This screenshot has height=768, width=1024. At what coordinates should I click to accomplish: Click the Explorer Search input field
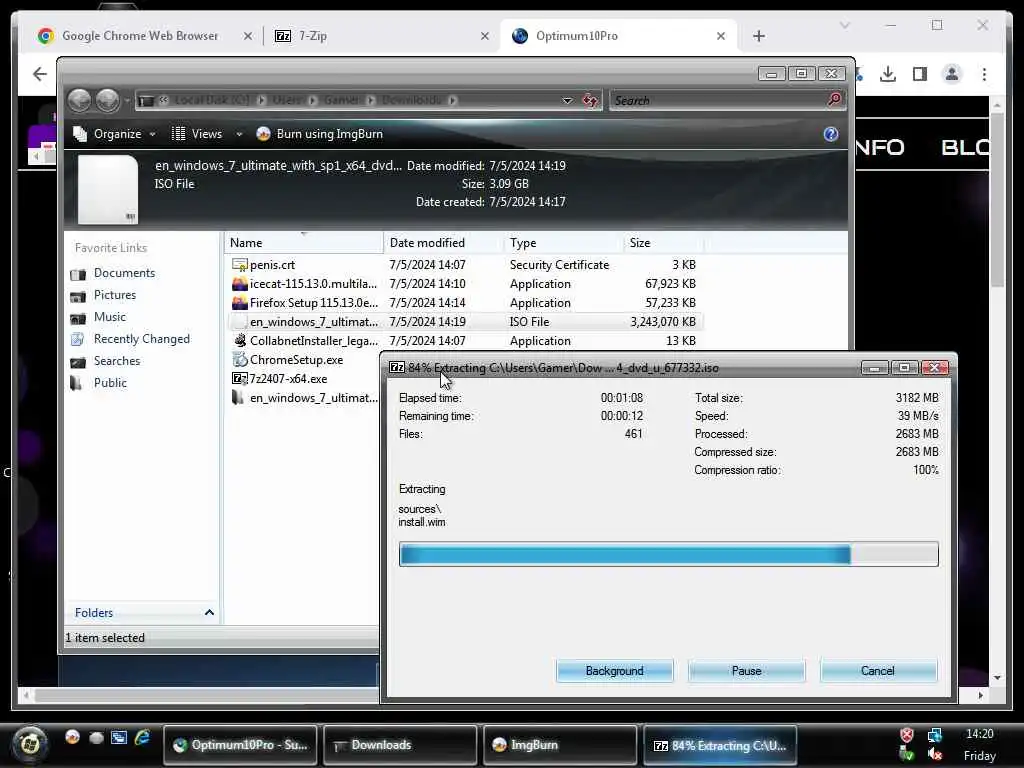(x=717, y=101)
